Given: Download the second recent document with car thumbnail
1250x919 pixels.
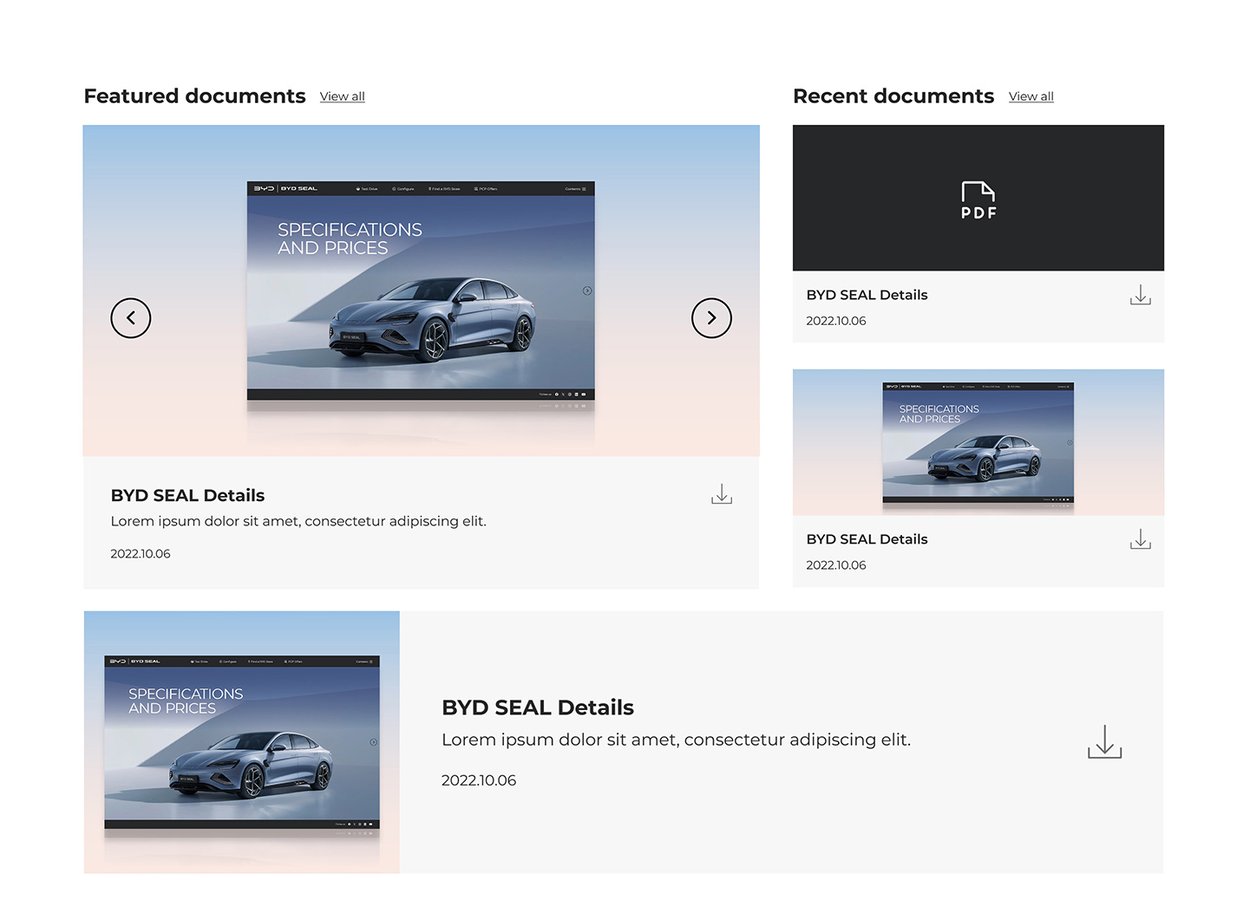Looking at the screenshot, I should [x=1140, y=539].
